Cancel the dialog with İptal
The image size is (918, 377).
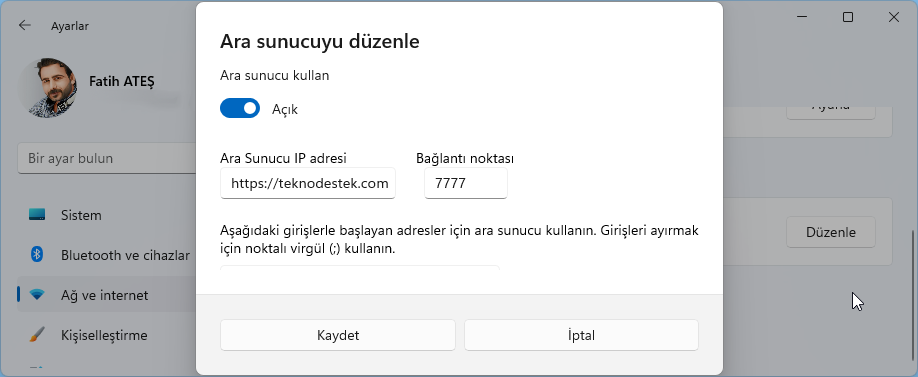581,335
